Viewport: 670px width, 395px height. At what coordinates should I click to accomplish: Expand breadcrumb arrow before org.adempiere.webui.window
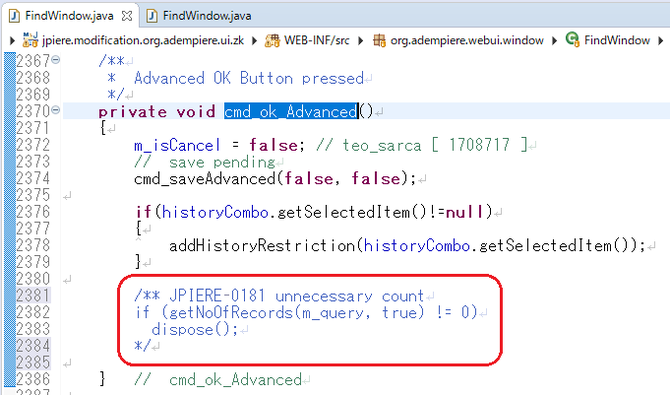pyautogui.click(x=361, y=41)
